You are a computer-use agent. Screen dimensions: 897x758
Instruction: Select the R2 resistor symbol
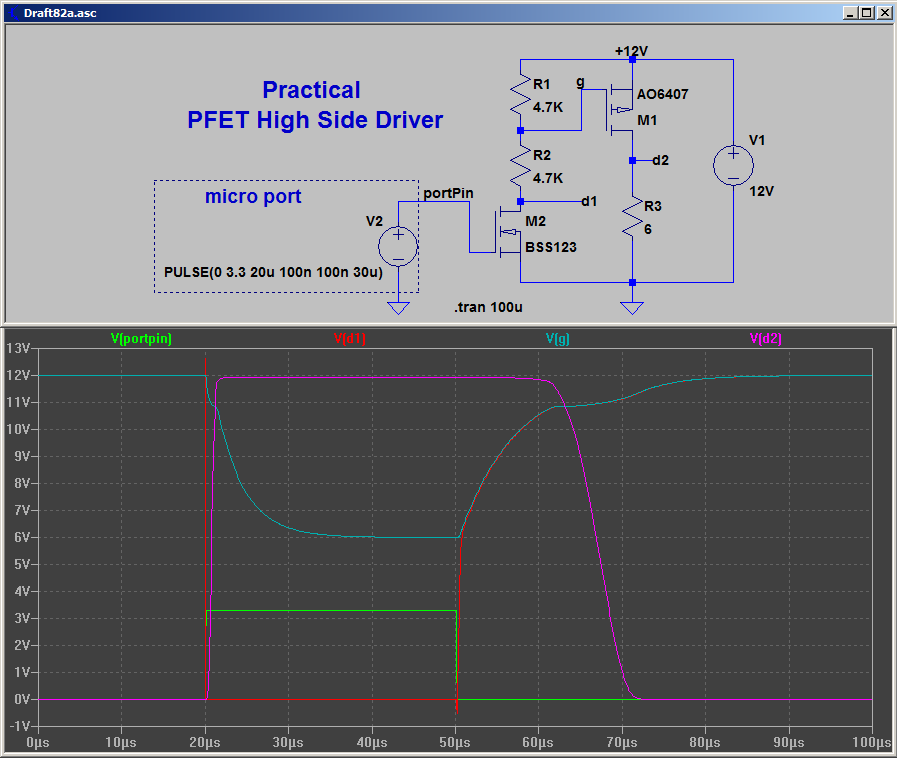click(520, 166)
